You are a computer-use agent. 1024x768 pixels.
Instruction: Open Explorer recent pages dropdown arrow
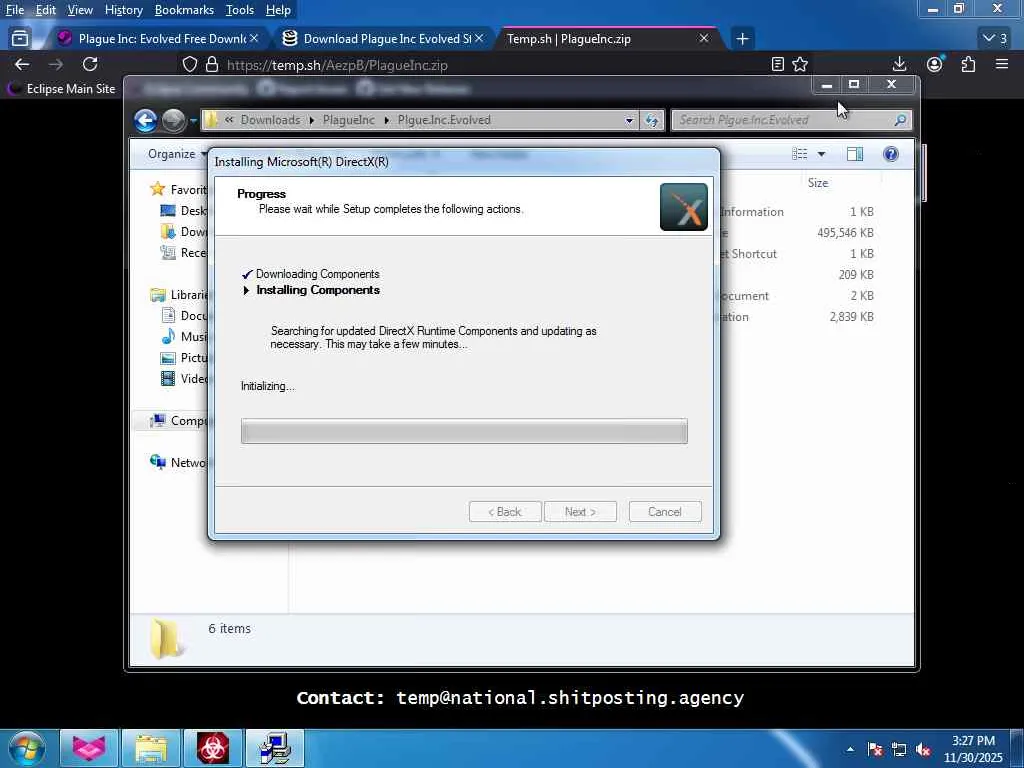click(x=193, y=121)
